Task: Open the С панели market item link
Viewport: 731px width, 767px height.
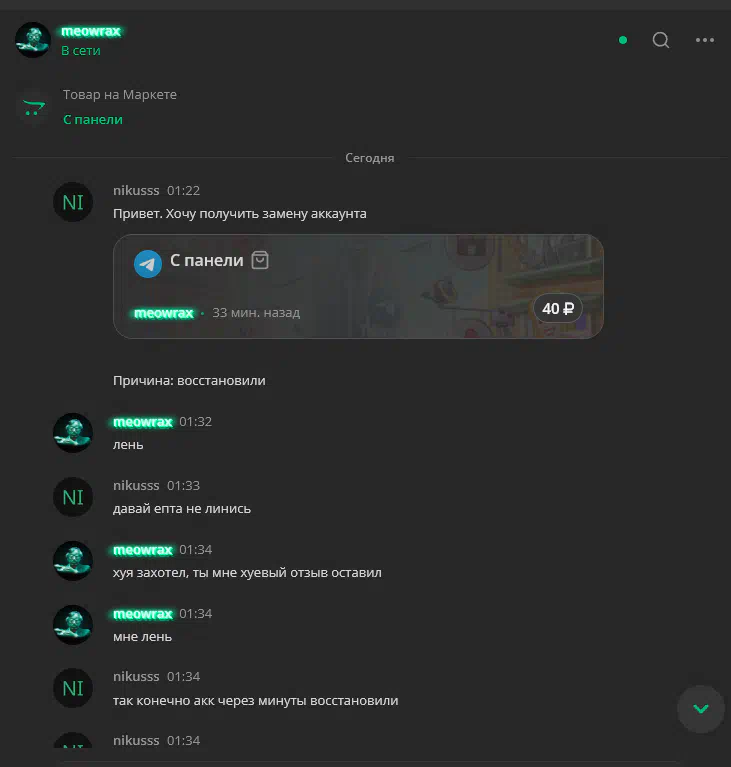Action: [93, 119]
